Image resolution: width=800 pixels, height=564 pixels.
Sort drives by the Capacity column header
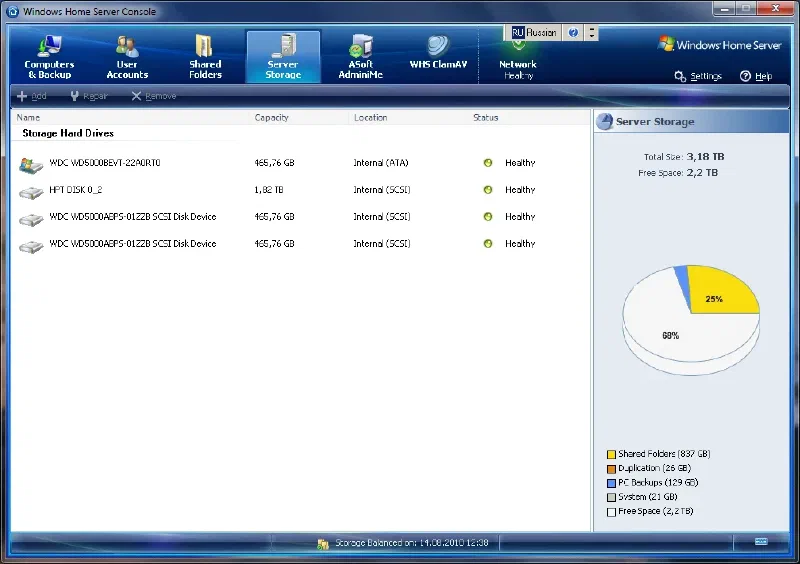[x=272, y=118]
